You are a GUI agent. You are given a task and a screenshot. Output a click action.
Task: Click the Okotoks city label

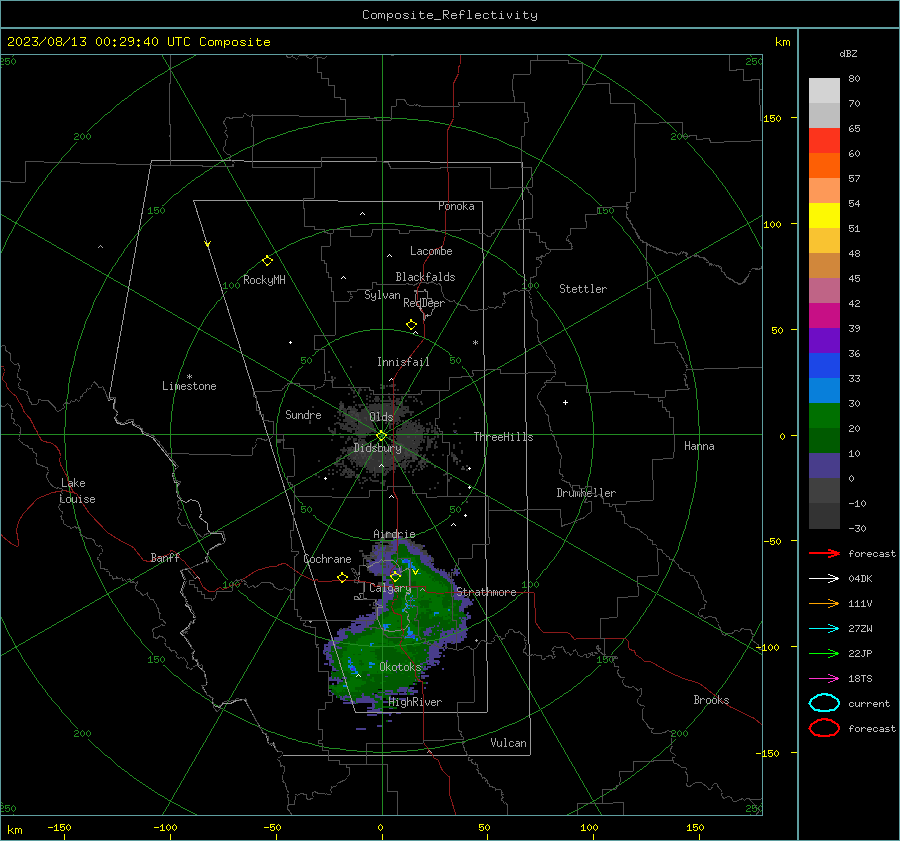(x=400, y=666)
